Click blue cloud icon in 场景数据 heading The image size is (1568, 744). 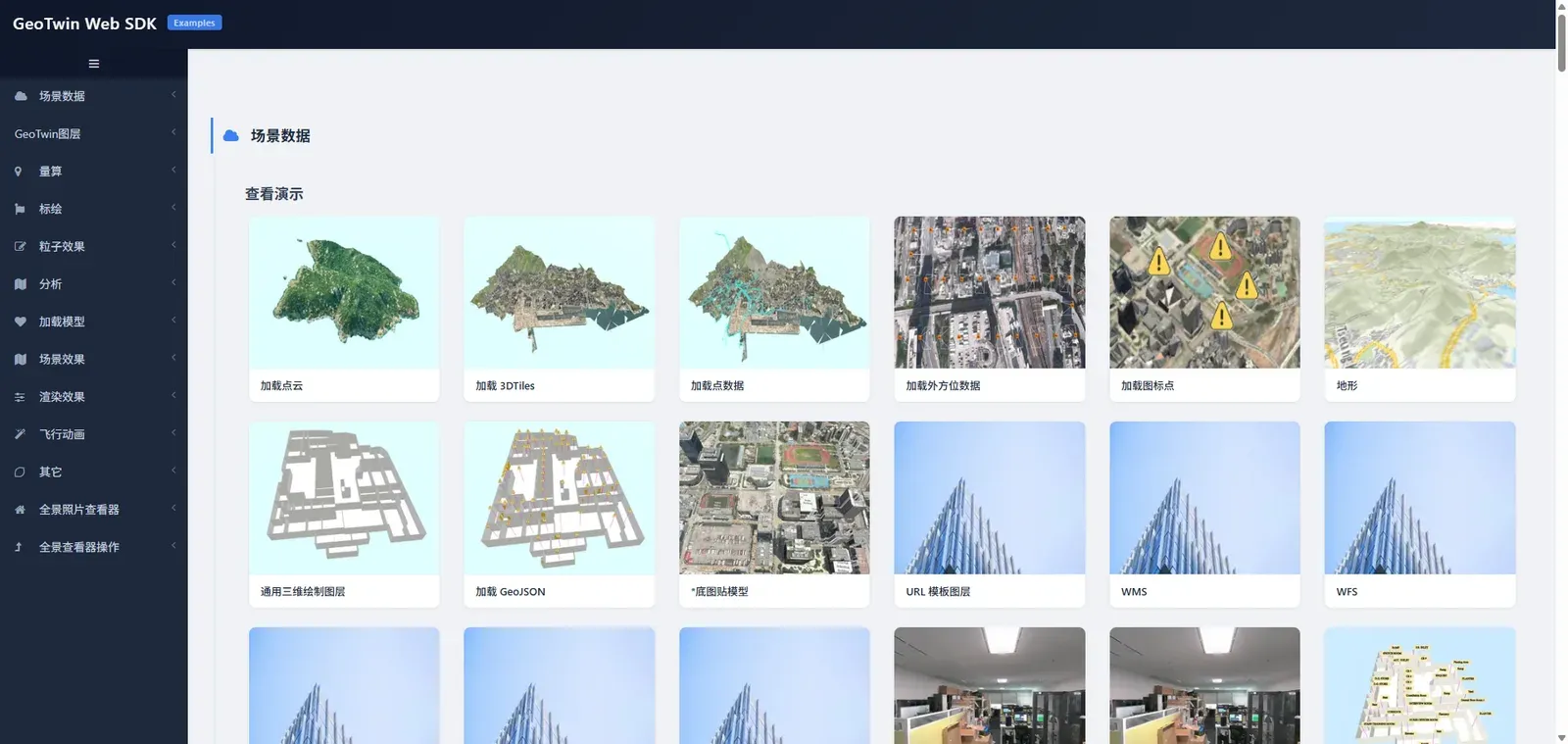coord(231,136)
